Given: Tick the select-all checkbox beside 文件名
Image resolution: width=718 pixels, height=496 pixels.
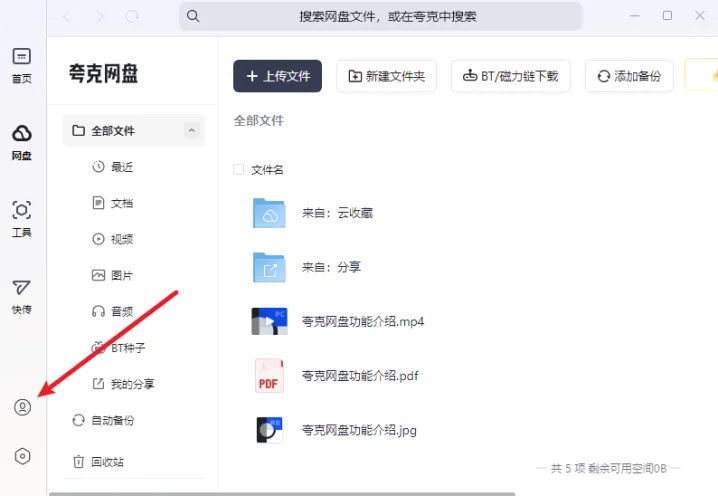Looking at the screenshot, I should click(x=239, y=169).
